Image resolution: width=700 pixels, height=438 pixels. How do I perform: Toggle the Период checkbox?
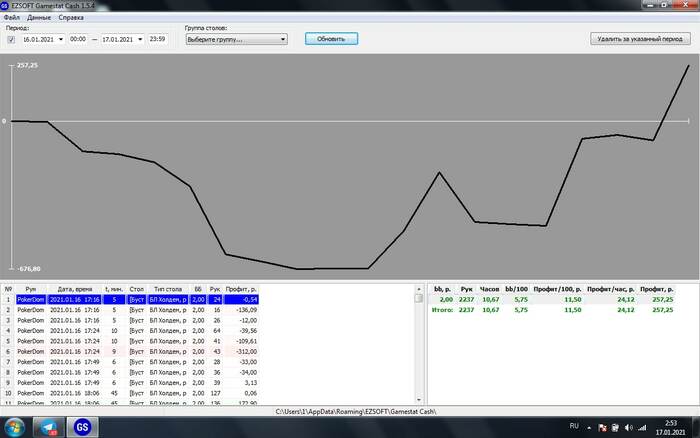coord(11,39)
